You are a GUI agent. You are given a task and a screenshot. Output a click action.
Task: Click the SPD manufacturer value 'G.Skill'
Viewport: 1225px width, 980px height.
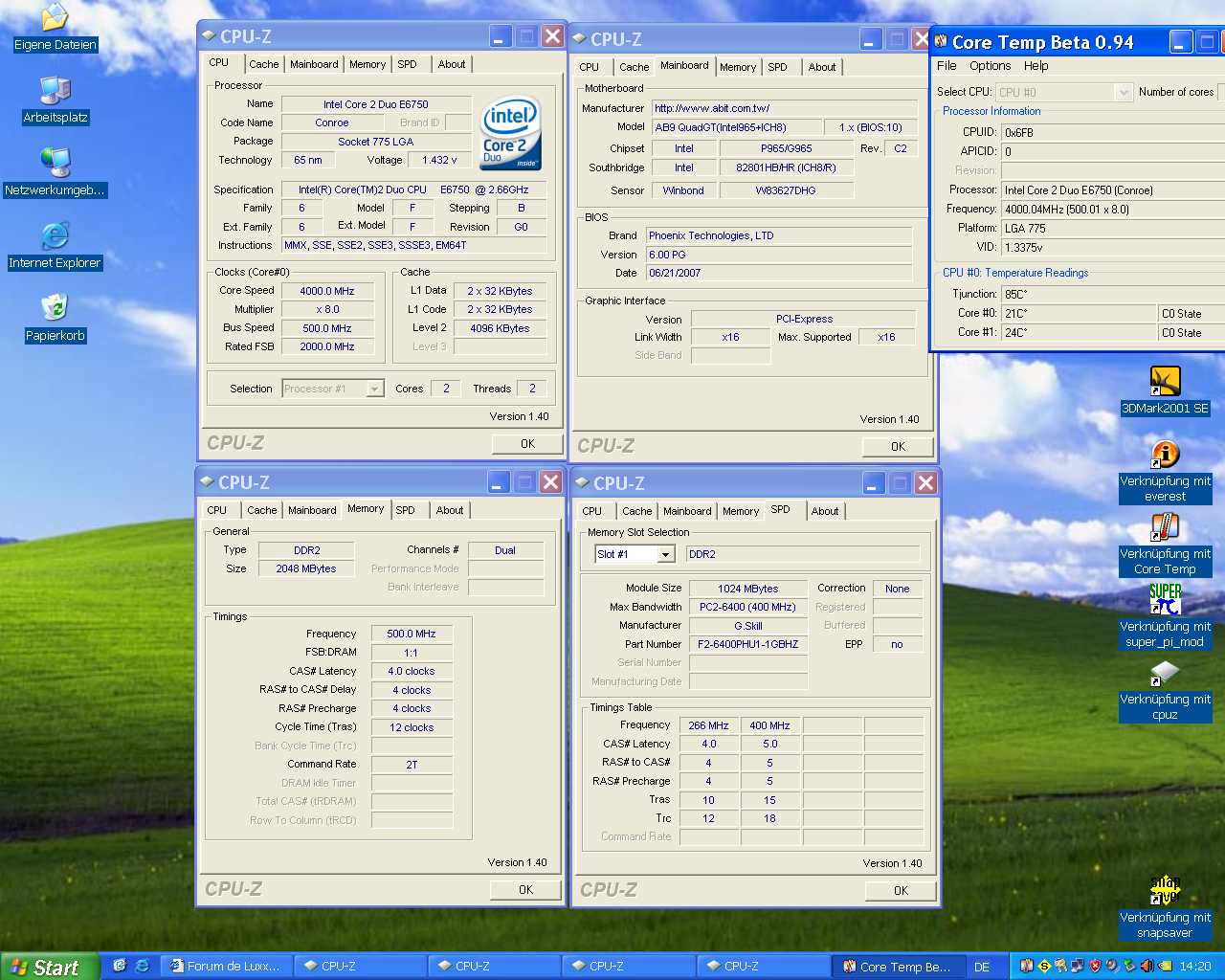tap(748, 626)
